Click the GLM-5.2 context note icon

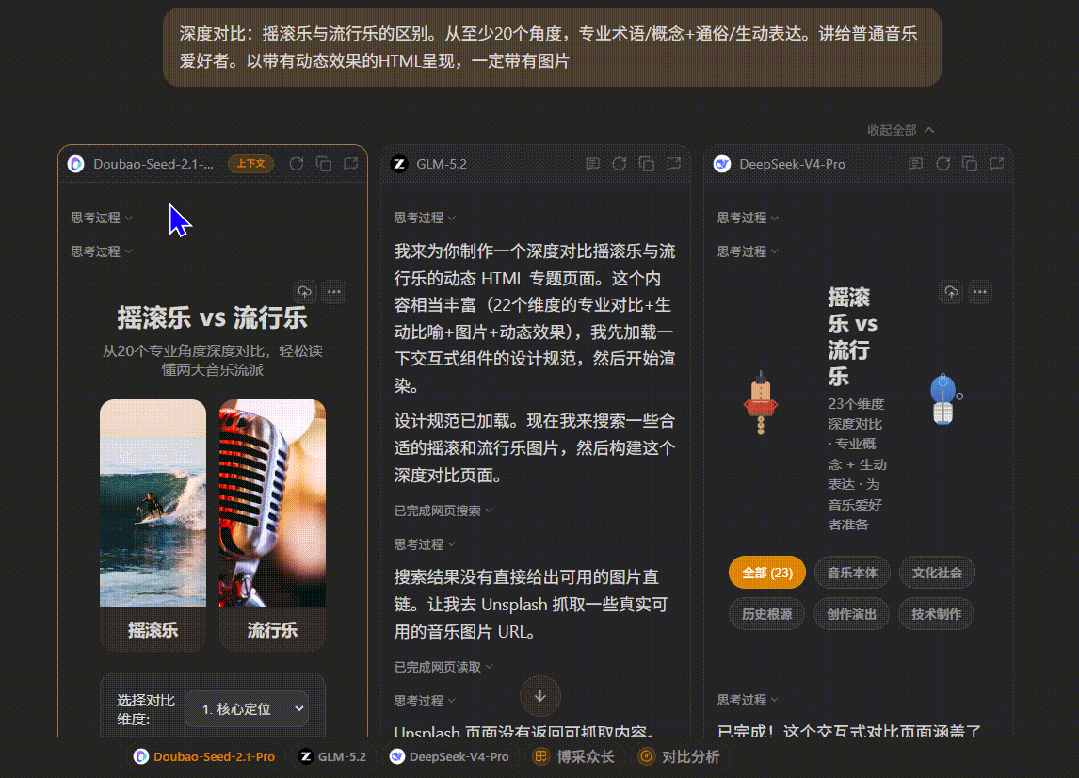(x=592, y=164)
